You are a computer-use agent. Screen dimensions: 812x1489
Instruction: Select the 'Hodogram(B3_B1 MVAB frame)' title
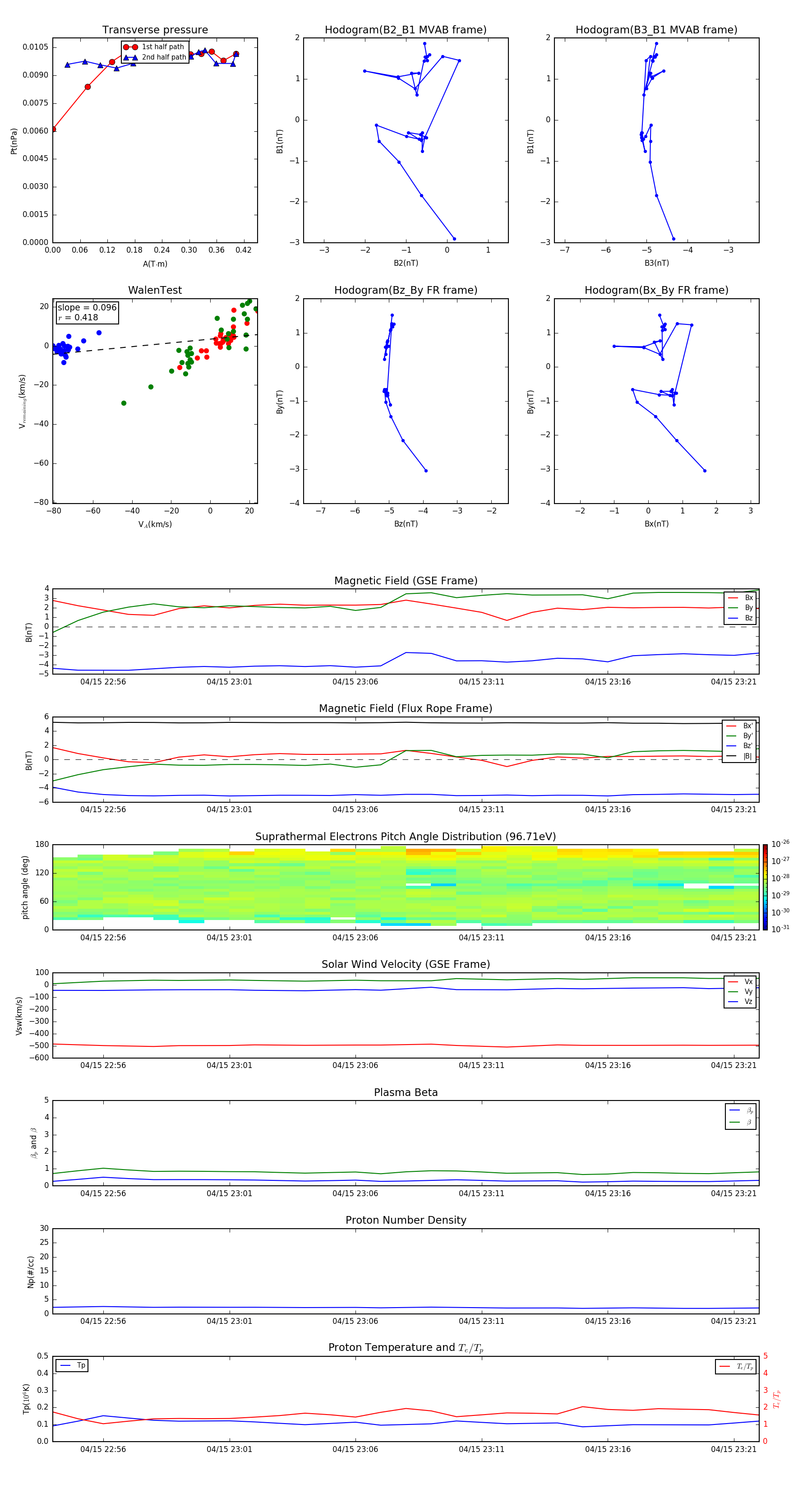[656, 29]
